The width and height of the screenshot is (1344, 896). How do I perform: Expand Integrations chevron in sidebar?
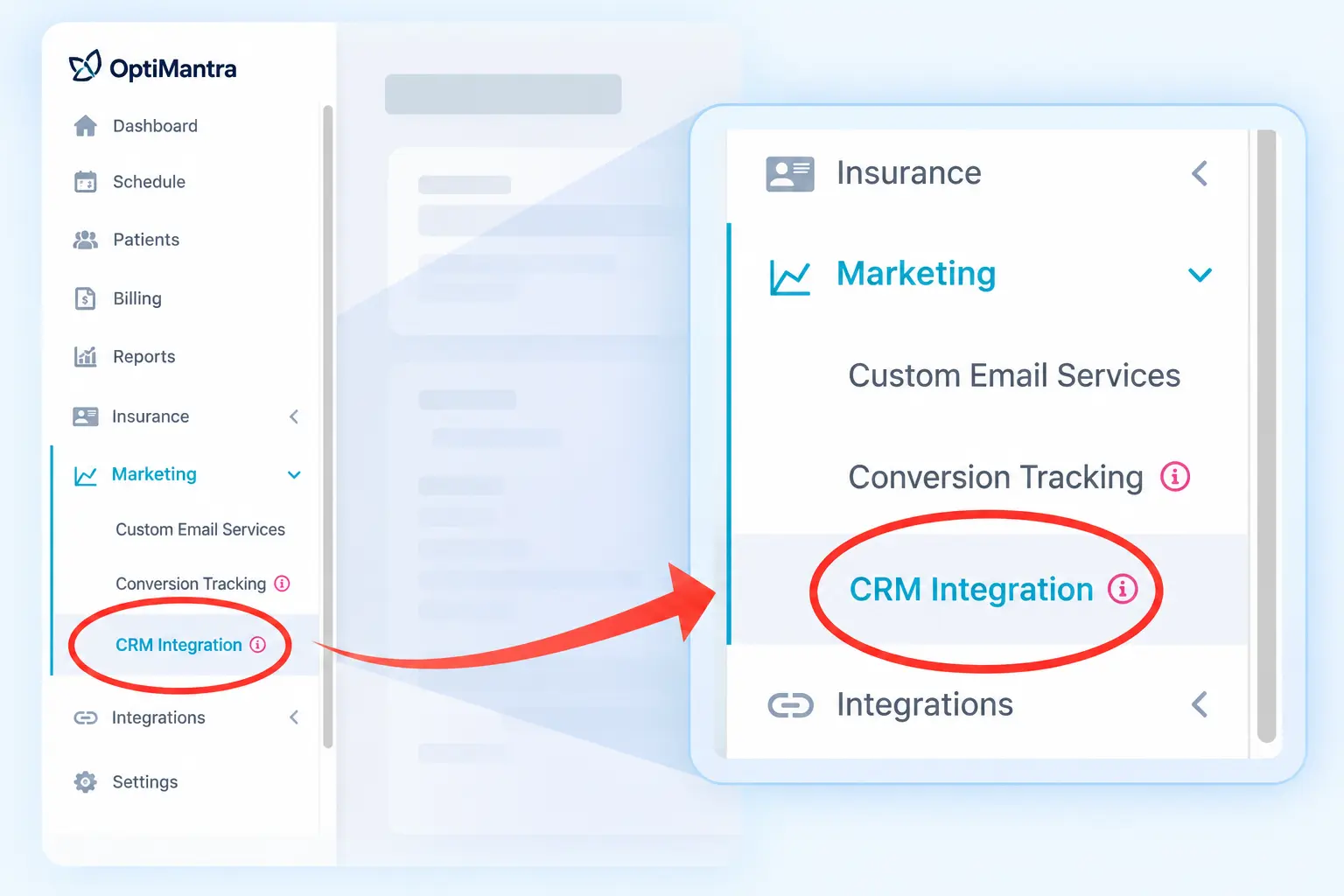tap(294, 717)
